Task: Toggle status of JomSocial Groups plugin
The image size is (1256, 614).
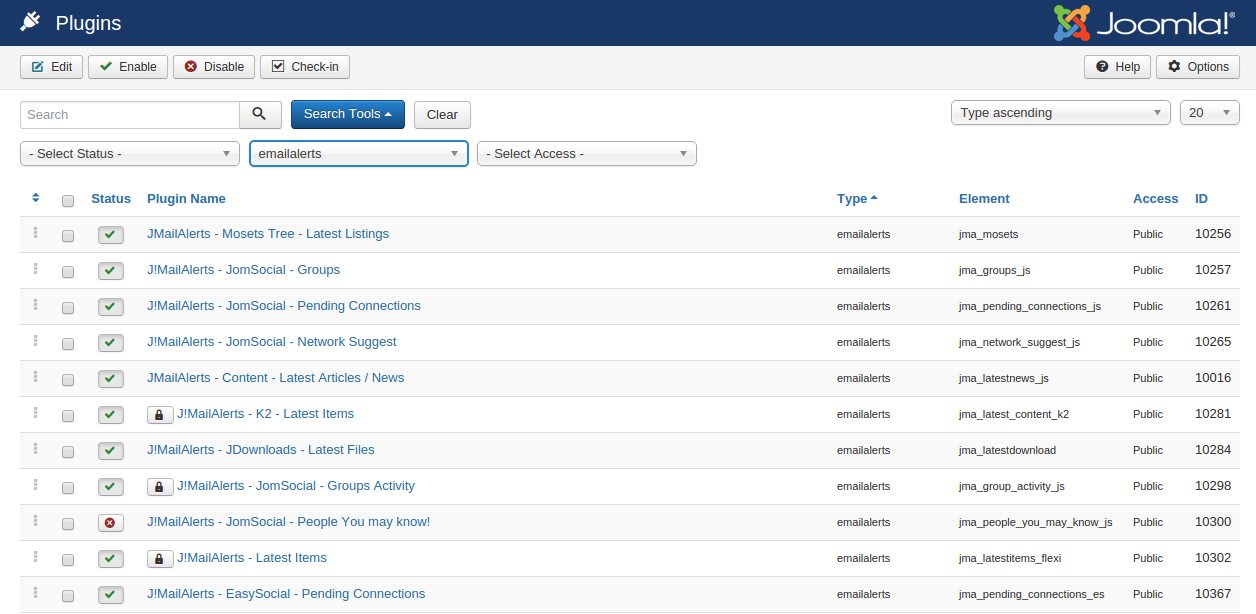Action: coord(111,271)
